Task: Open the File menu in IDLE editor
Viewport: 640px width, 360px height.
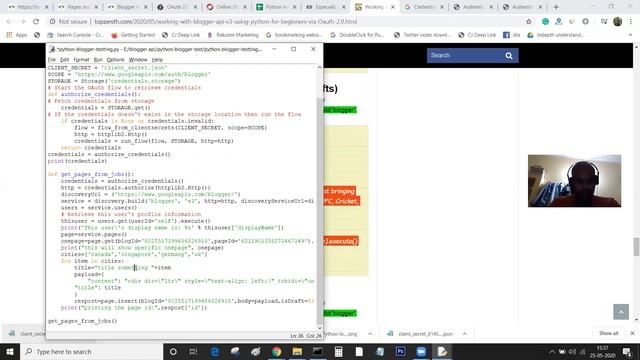Action: point(51,60)
